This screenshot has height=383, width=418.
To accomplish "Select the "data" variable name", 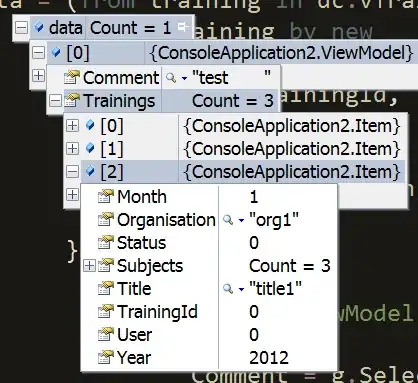I will (66, 28).
